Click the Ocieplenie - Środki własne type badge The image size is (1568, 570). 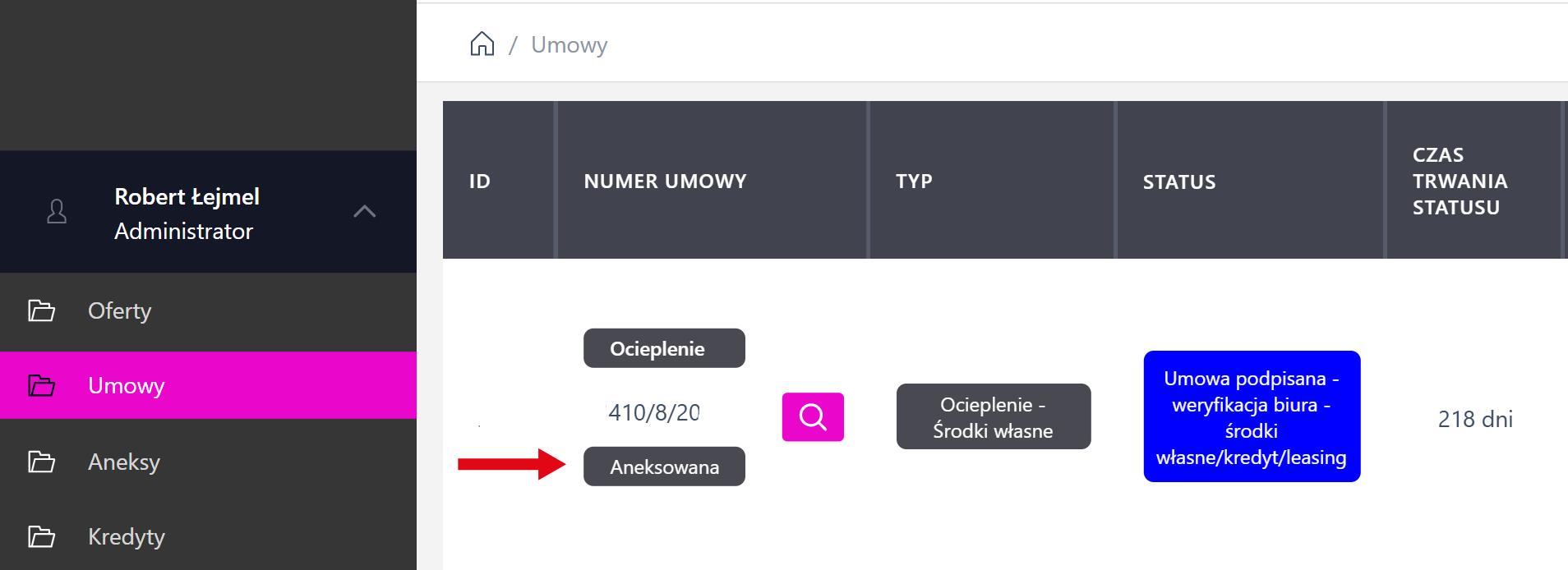[993, 416]
